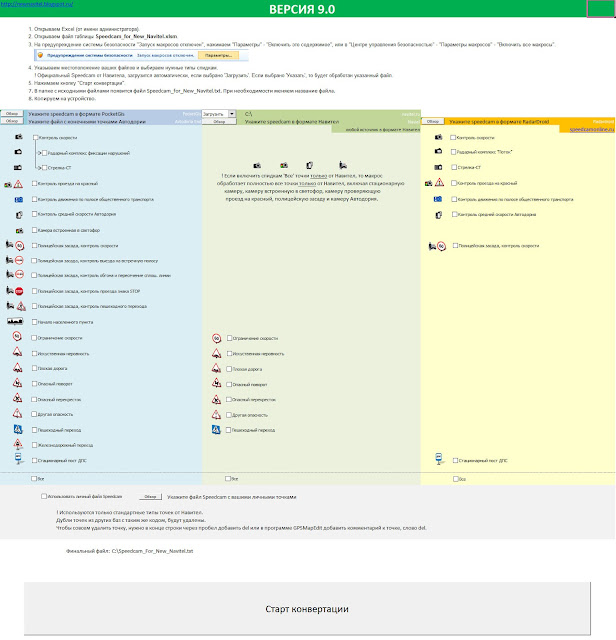
Task: Click Обзор button for Автодория end points file
Action: point(12,121)
